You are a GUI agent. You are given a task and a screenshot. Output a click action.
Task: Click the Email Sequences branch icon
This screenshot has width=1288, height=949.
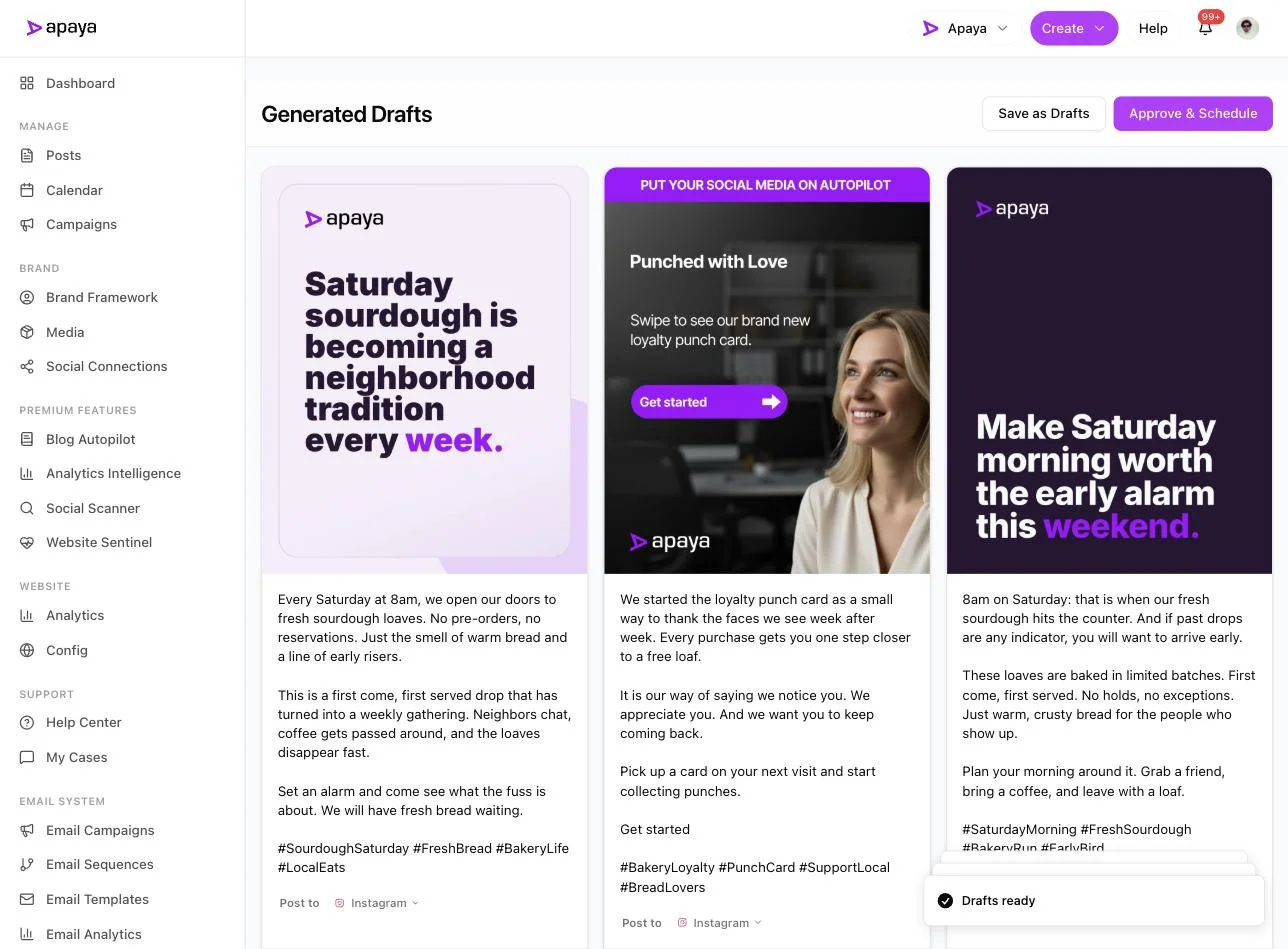(27, 864)
